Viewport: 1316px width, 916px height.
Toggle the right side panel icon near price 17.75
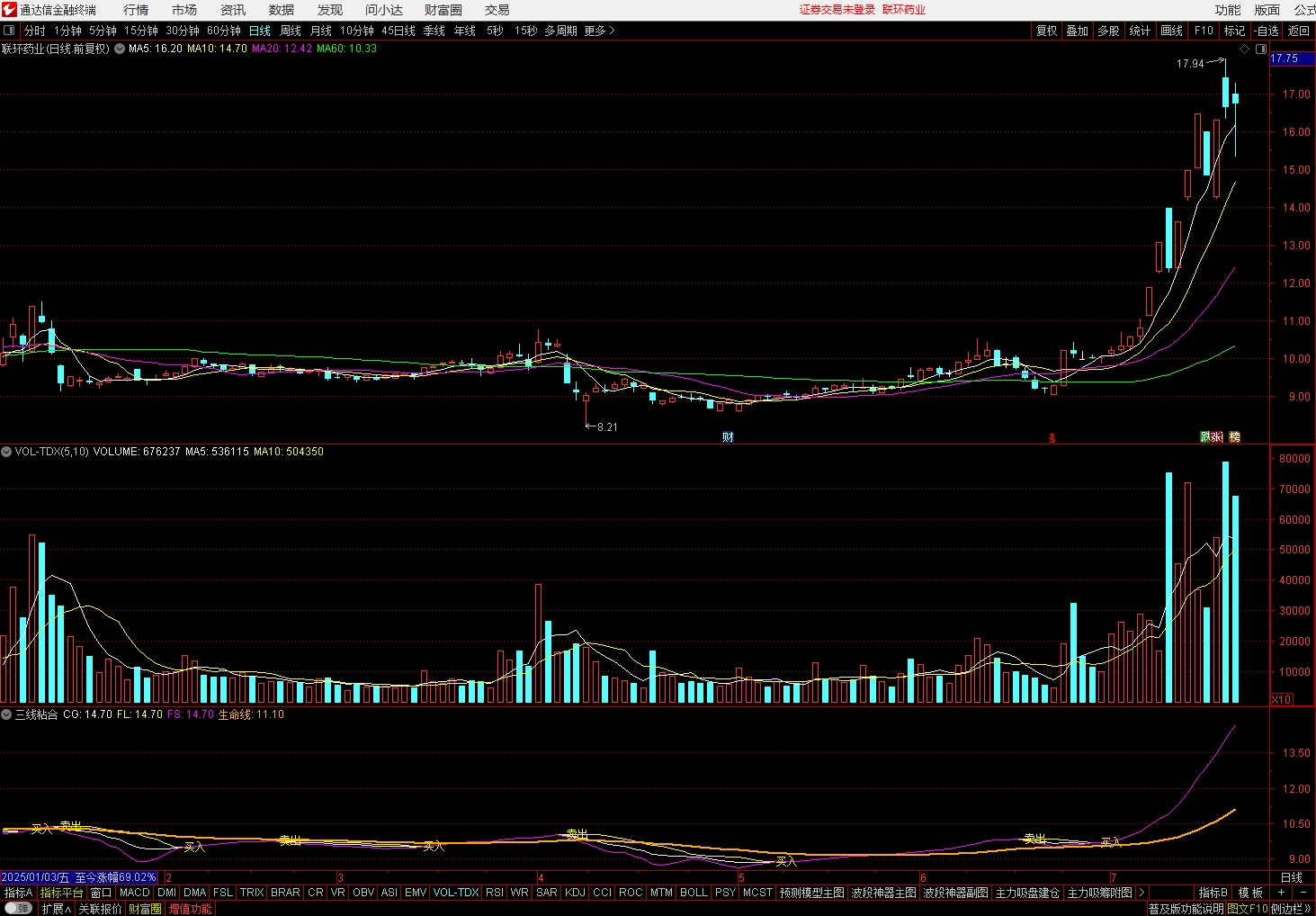click(1261, 49)
